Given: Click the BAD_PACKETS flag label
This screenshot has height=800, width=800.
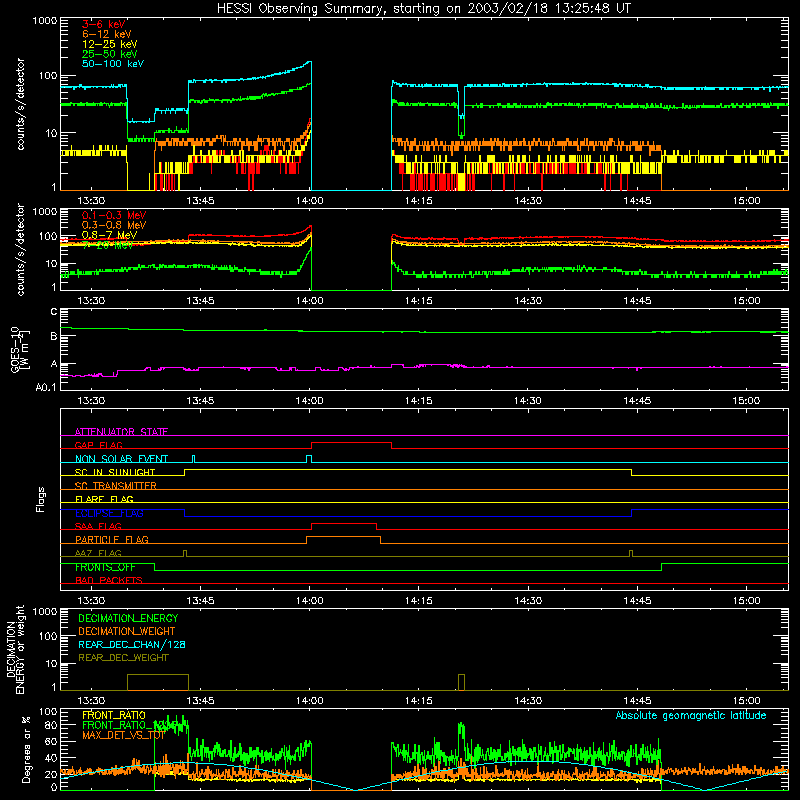Looking at the screenshot, I should click(x=109, y=580).
